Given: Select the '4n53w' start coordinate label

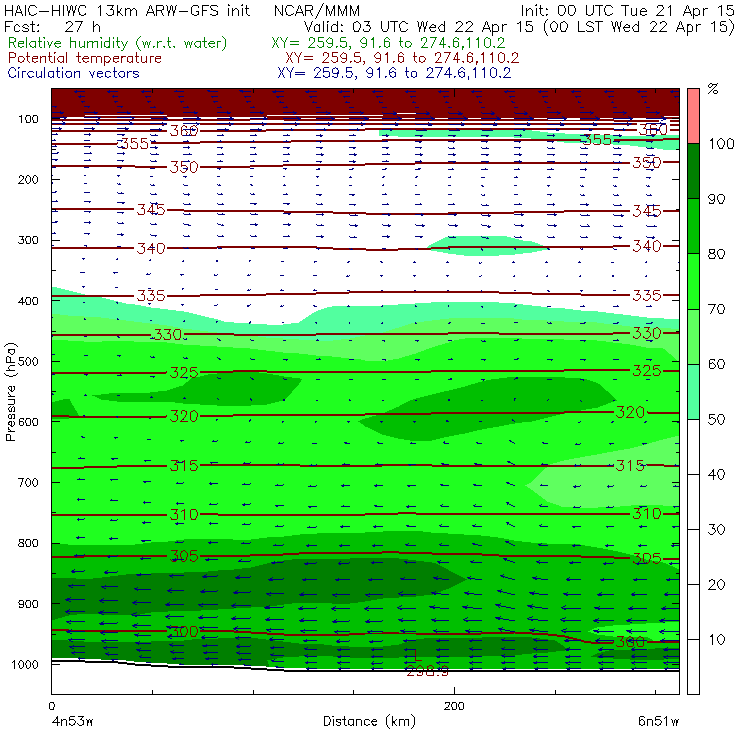Looking at the screenshot, I should click(72, 721).
